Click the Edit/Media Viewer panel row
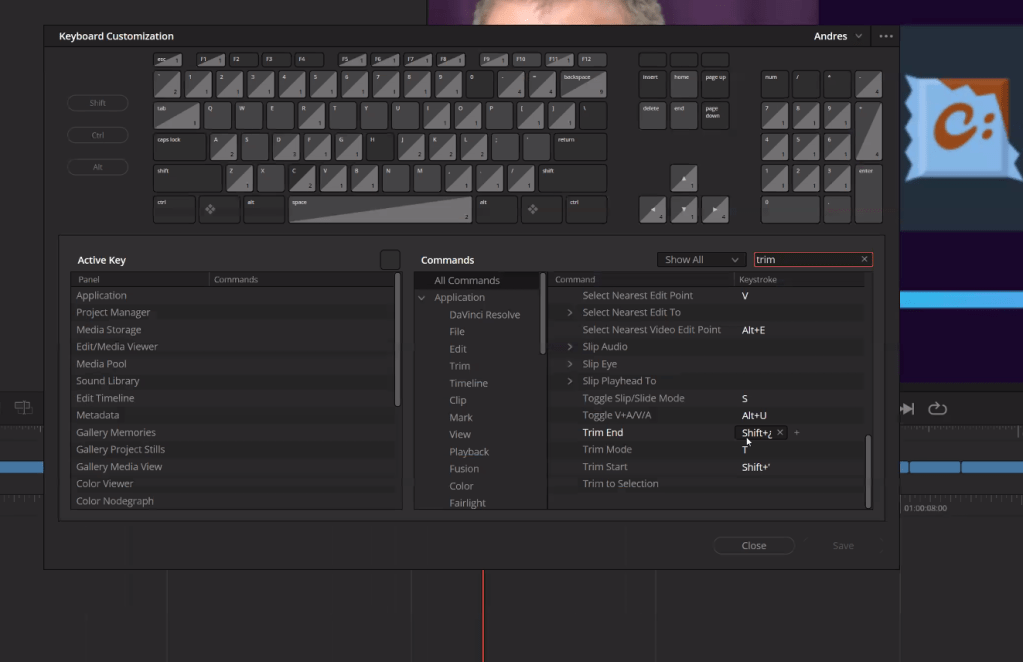Screen dimensions: 1023x662 [x=233, y=347]
